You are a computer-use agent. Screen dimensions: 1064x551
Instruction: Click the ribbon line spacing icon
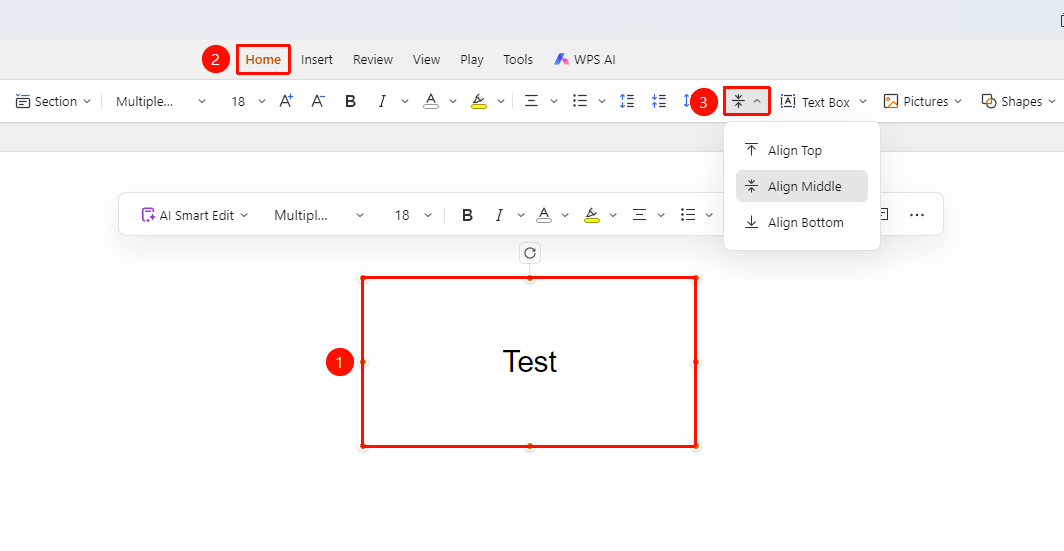click(627, 101)
